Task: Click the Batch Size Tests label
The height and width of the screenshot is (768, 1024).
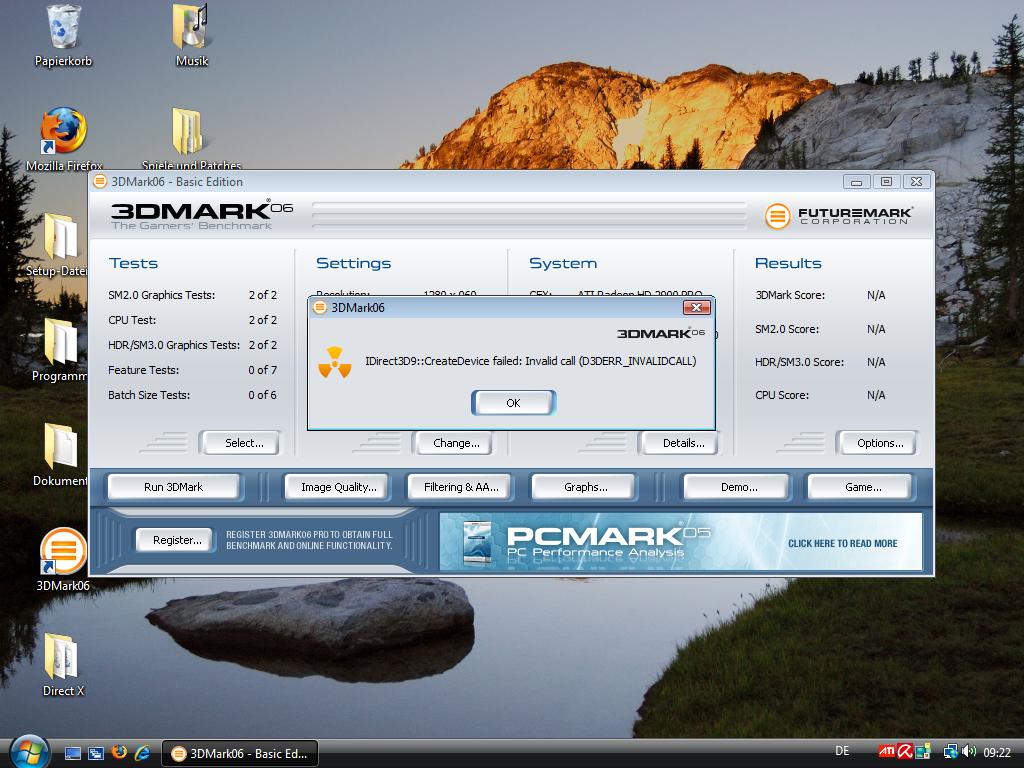Action: 149,395
